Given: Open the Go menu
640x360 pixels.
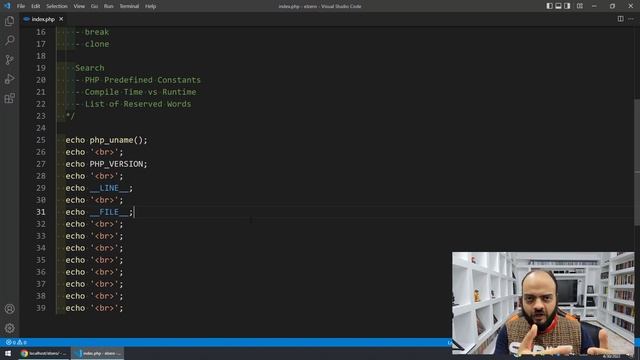Looking at the screenshot, I should (94, 6).
